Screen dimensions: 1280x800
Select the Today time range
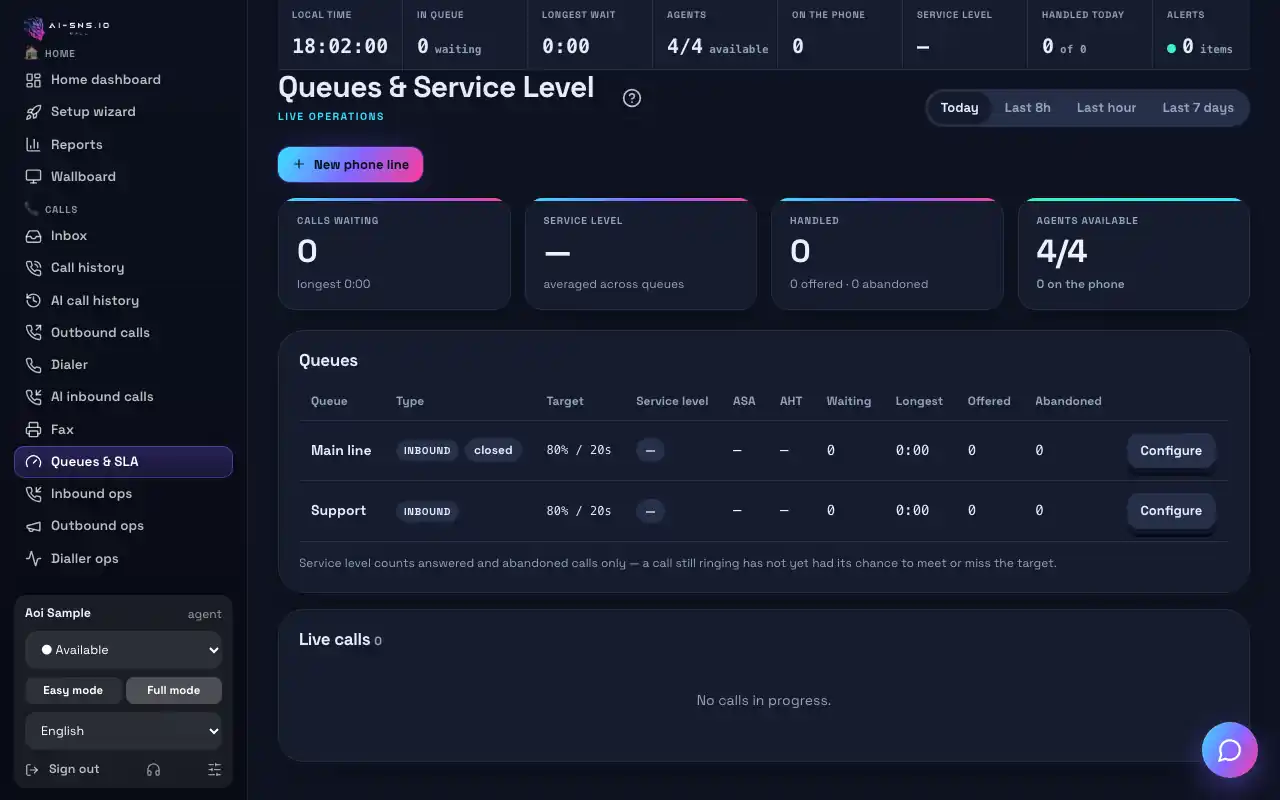(x=959, y=108)
